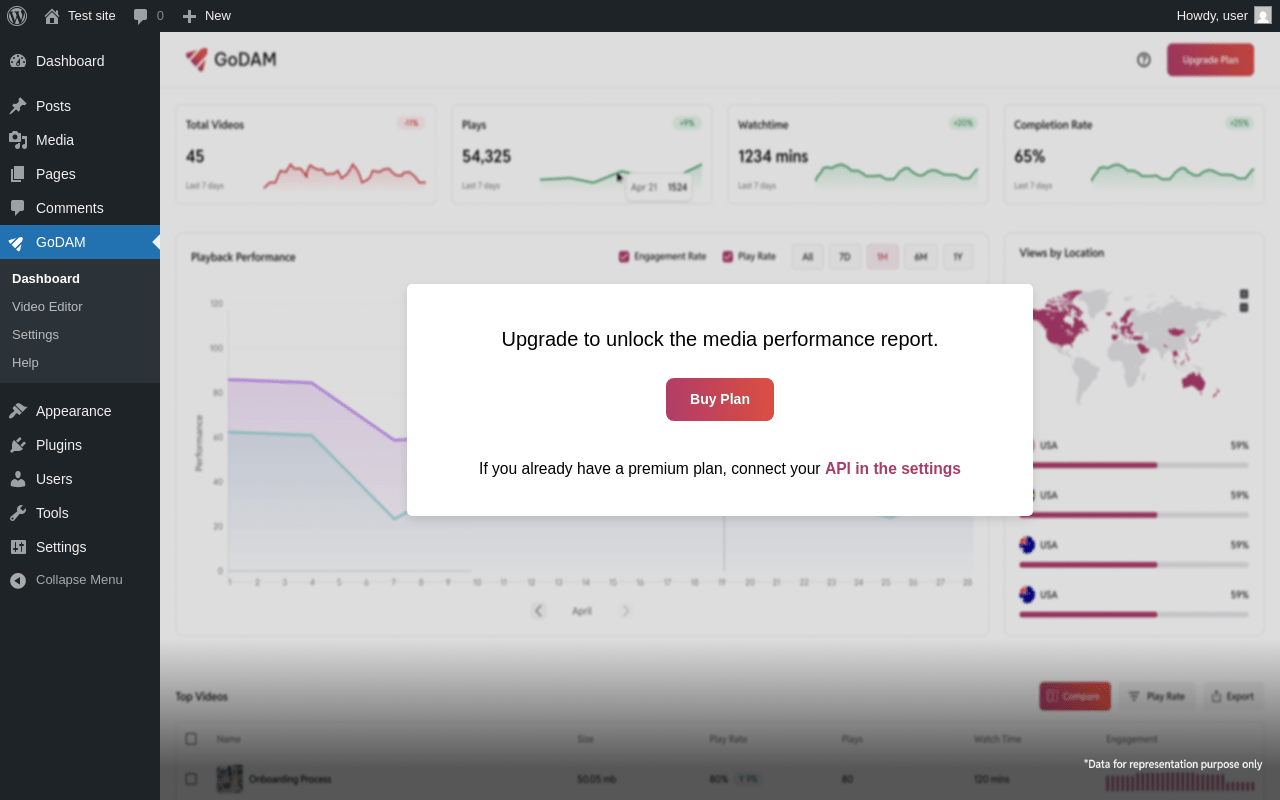Click the Onboarding Process video thumbnail

230,779
